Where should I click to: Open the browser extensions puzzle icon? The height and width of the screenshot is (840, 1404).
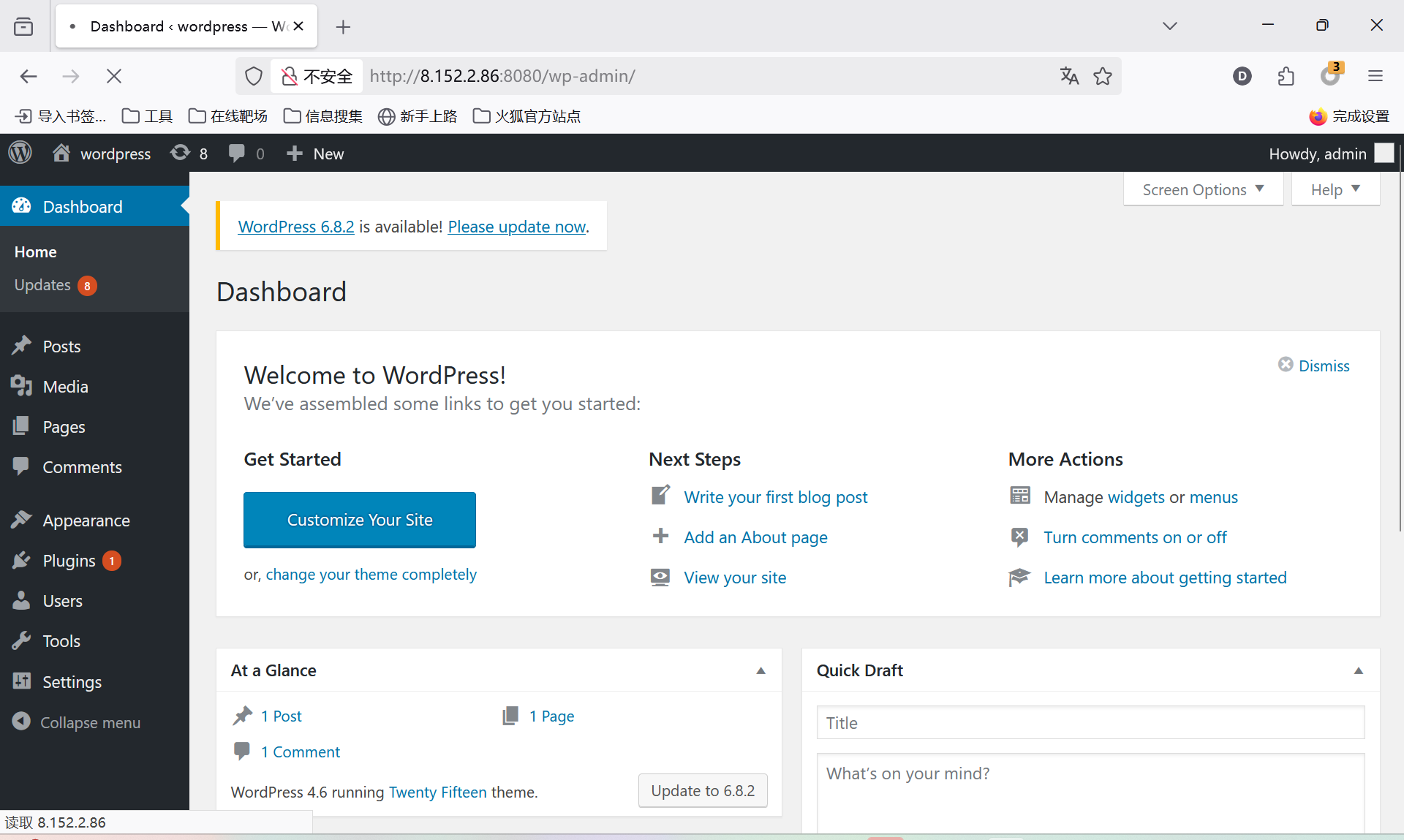tap(1286, 76)
